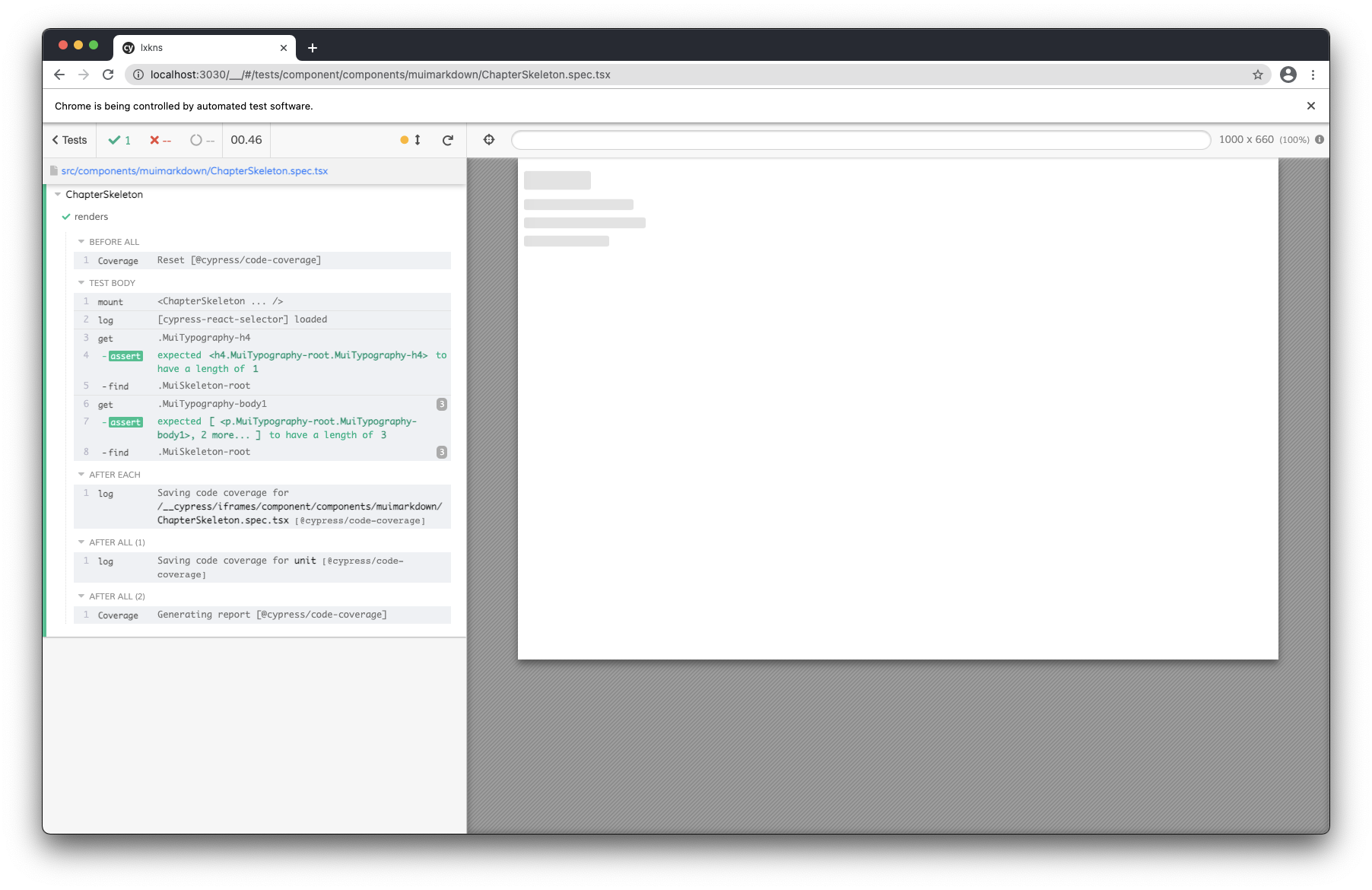Viewport: 1372px width, 890px height.
Task: Open Chrome profile avatar
Action: pyautogui.click(x=1288, y=75)
